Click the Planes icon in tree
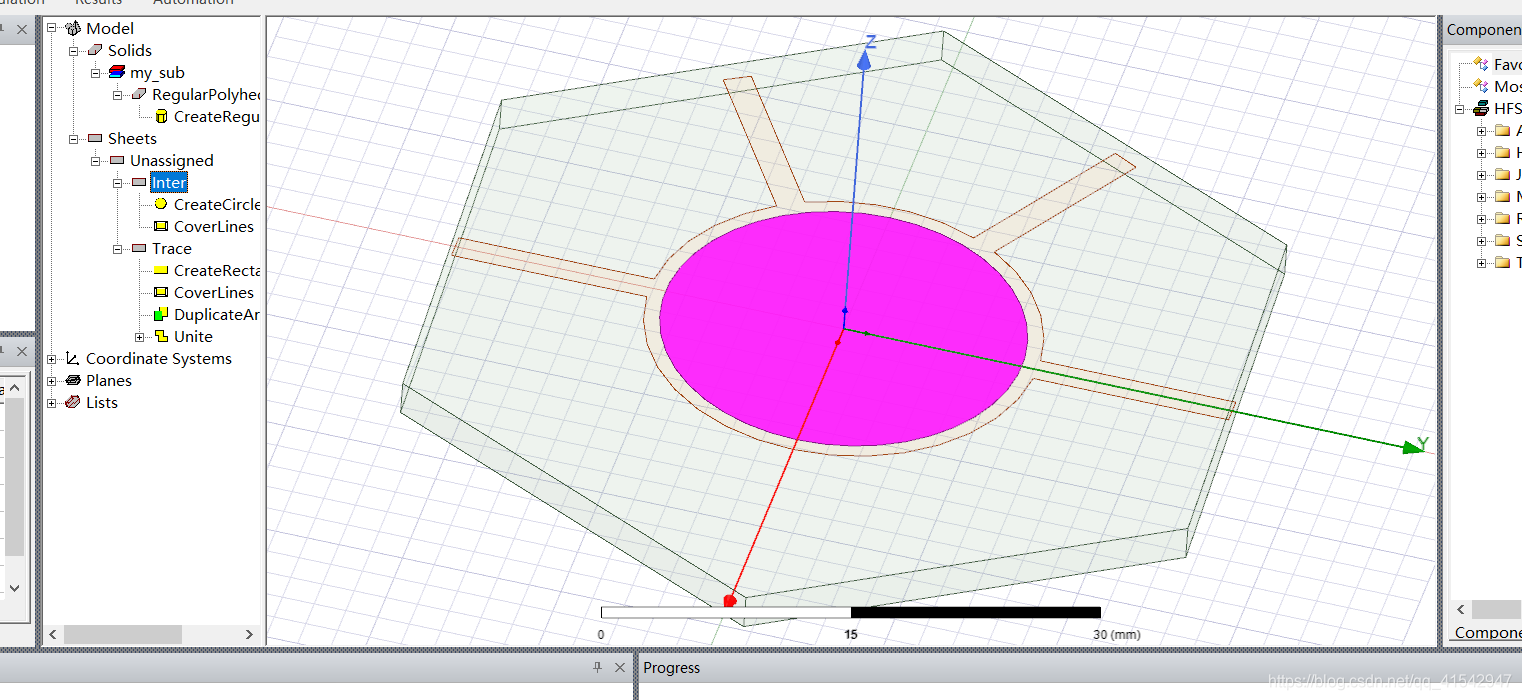Viewport: 1522px width, 700px height. (x=73, y=380)
